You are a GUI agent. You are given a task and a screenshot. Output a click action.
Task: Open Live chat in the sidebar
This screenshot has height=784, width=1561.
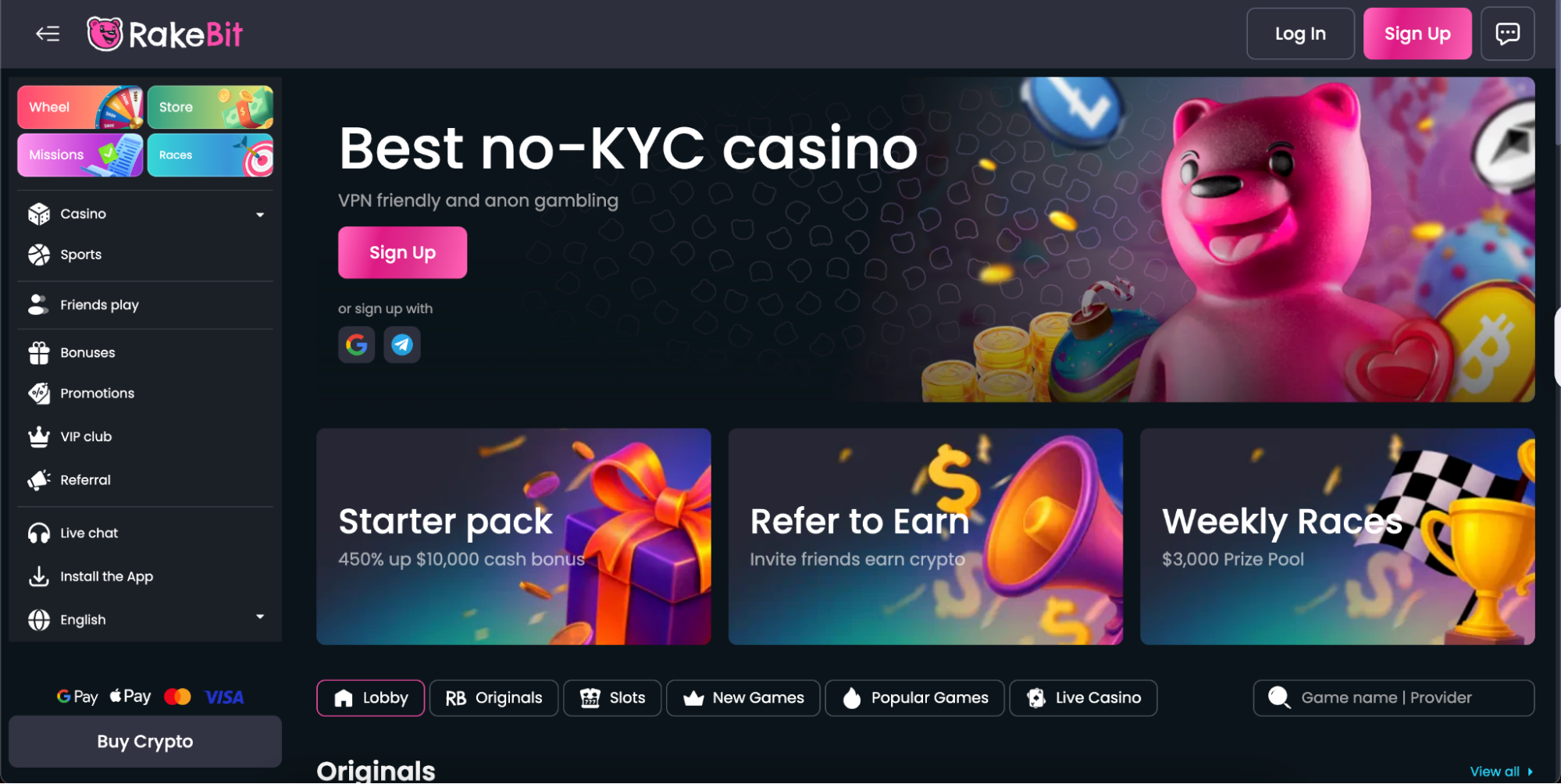[x=145, y=533]
